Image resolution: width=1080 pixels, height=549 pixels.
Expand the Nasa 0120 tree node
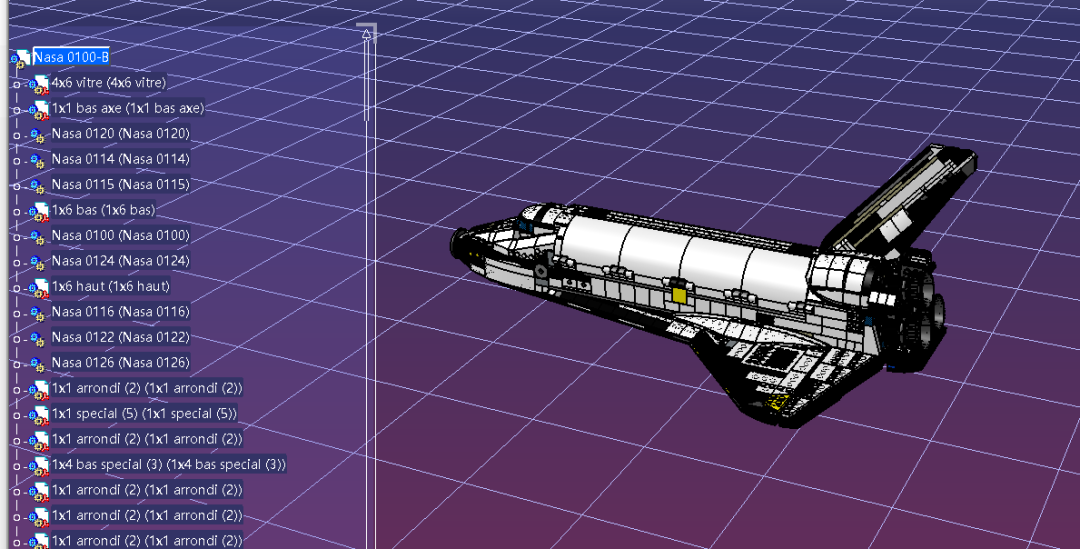[17, 136]
